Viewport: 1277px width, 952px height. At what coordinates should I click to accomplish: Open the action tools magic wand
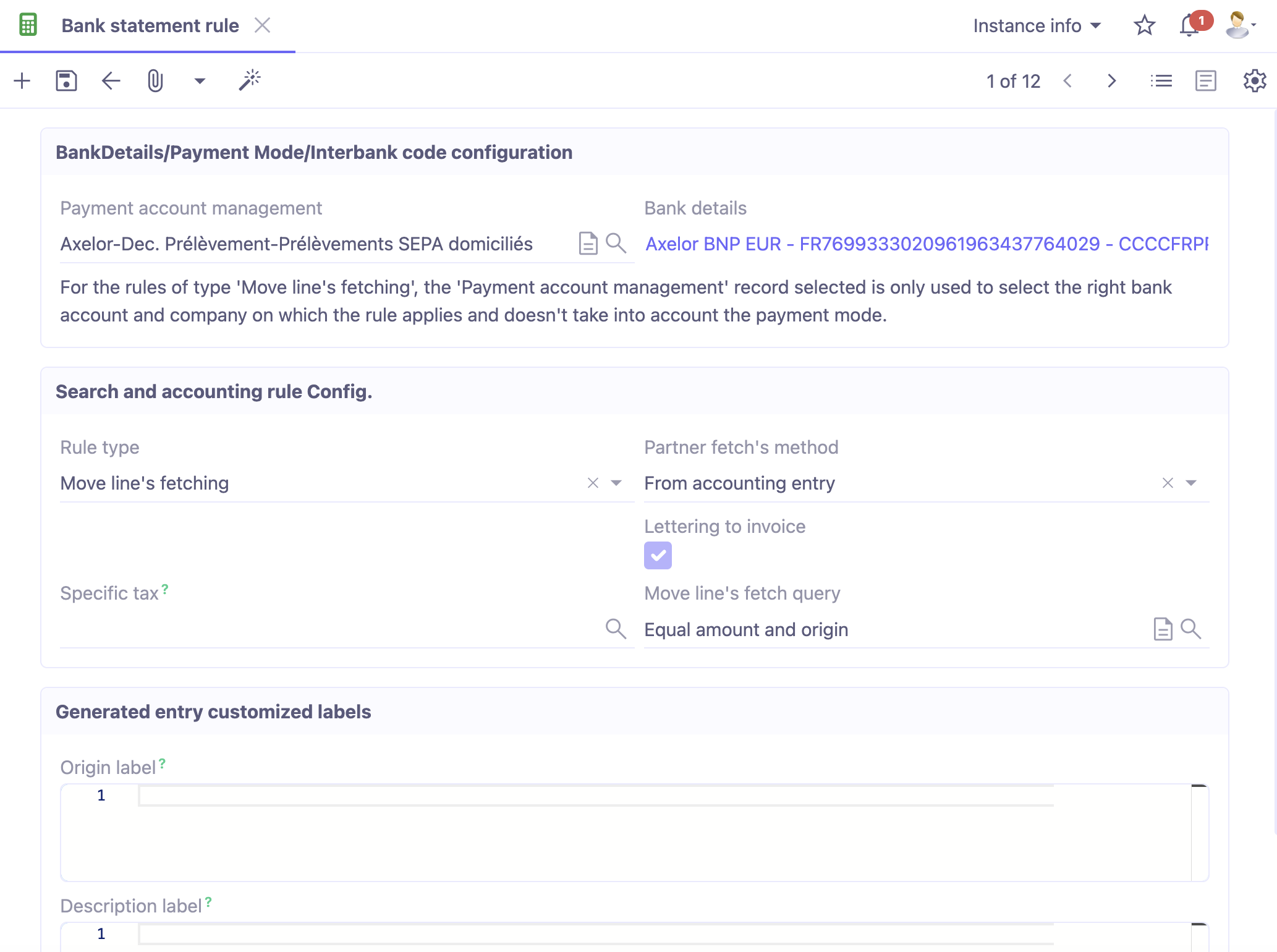[250, 80]
